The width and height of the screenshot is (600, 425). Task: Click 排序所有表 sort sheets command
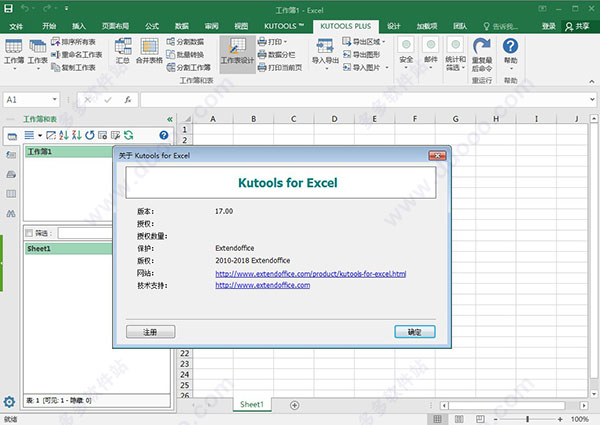click(73, 41)
